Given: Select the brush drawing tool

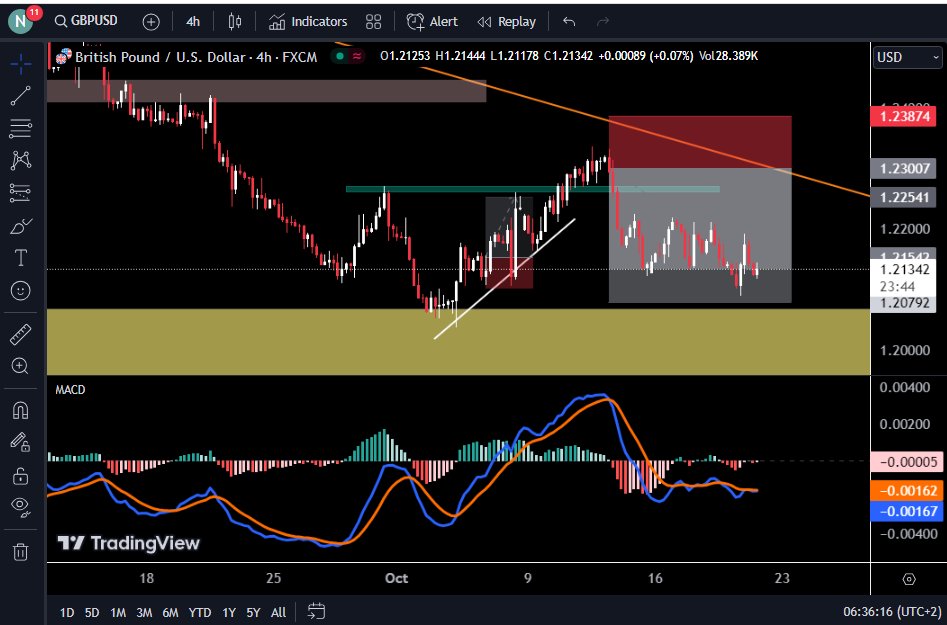Looking at the screenshot, I should point(21,226).
